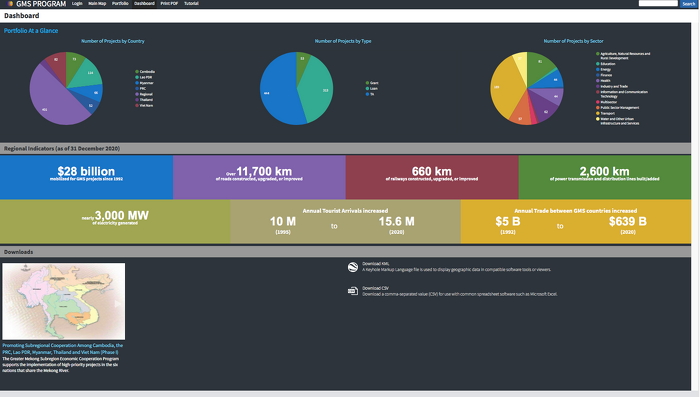Toggle Education sector legend entry
Screen dimensions: 700x397
(x=606, y=64)
